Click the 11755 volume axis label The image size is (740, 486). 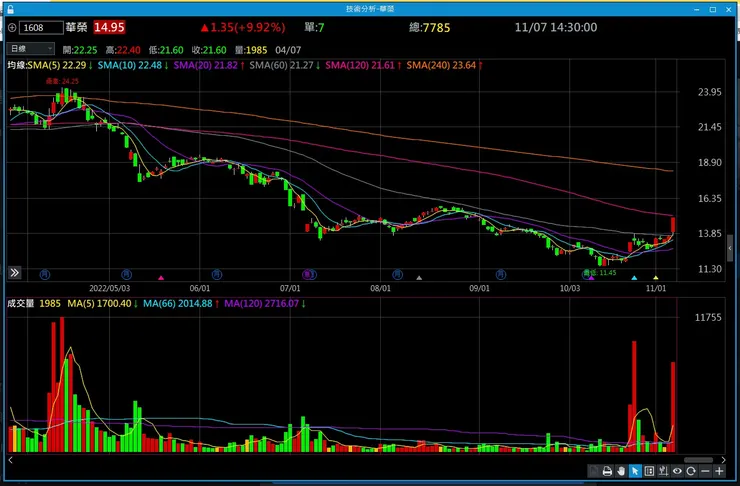[708, 318]
